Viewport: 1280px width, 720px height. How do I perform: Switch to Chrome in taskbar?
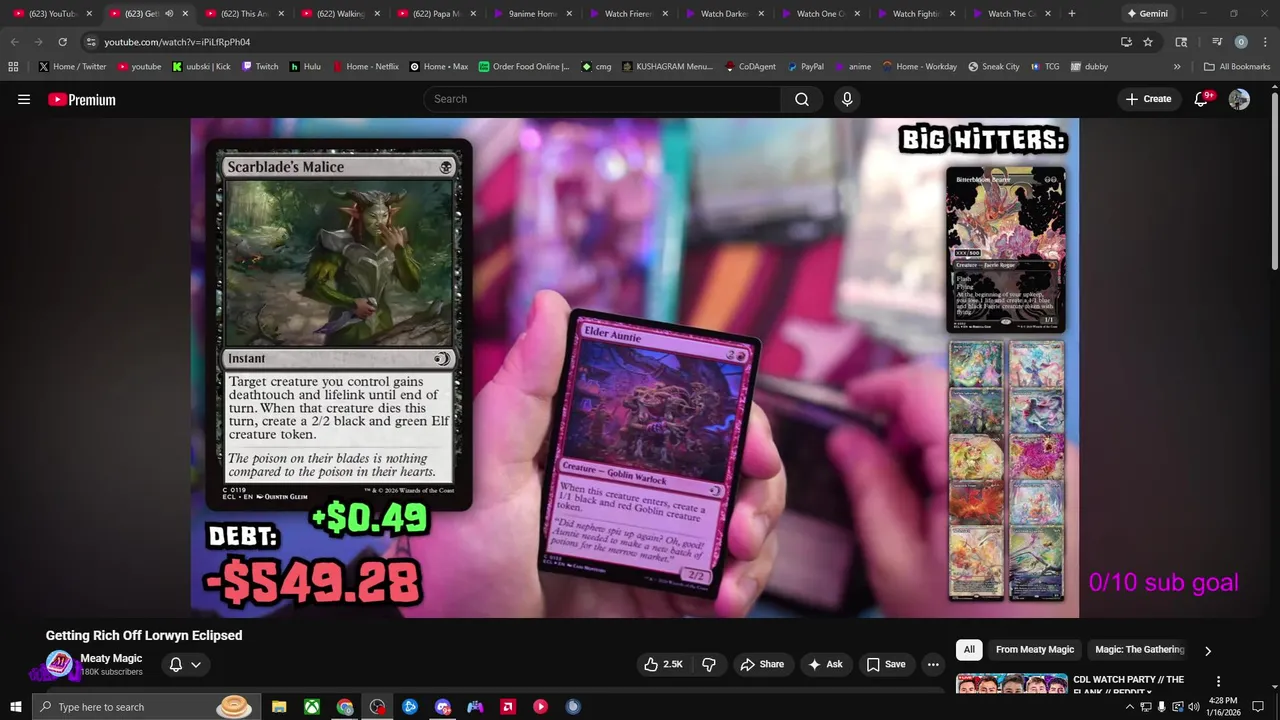click(x=345, y=707)
